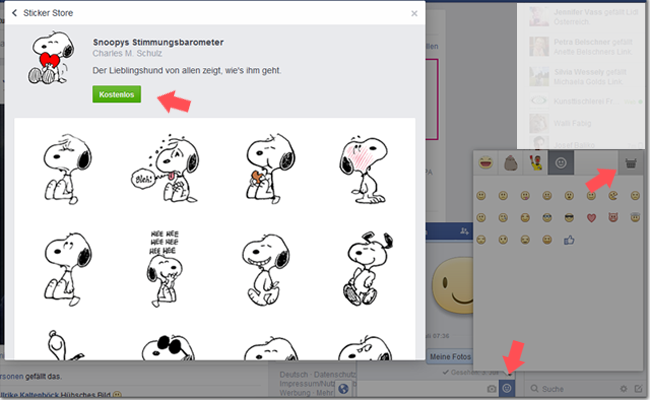This screenshot has height=400, width=650.
Task: Select the blushing Snoopy sticker
Action: click(x=364, y=169)
